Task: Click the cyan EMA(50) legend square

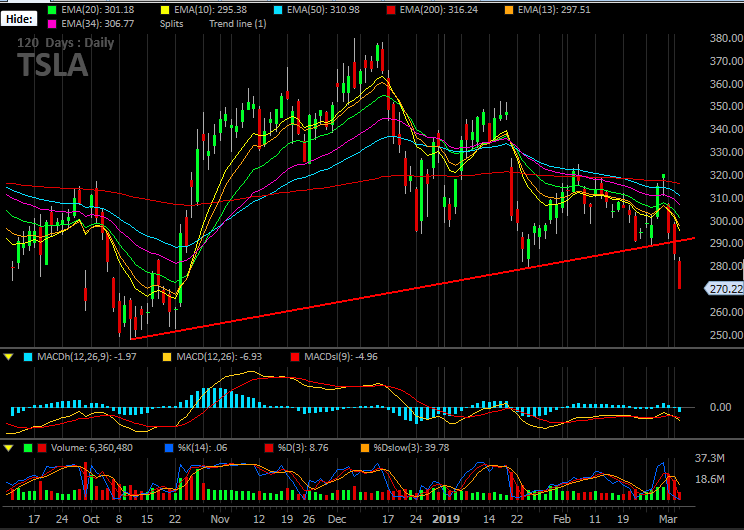Action: click(279, 9)
